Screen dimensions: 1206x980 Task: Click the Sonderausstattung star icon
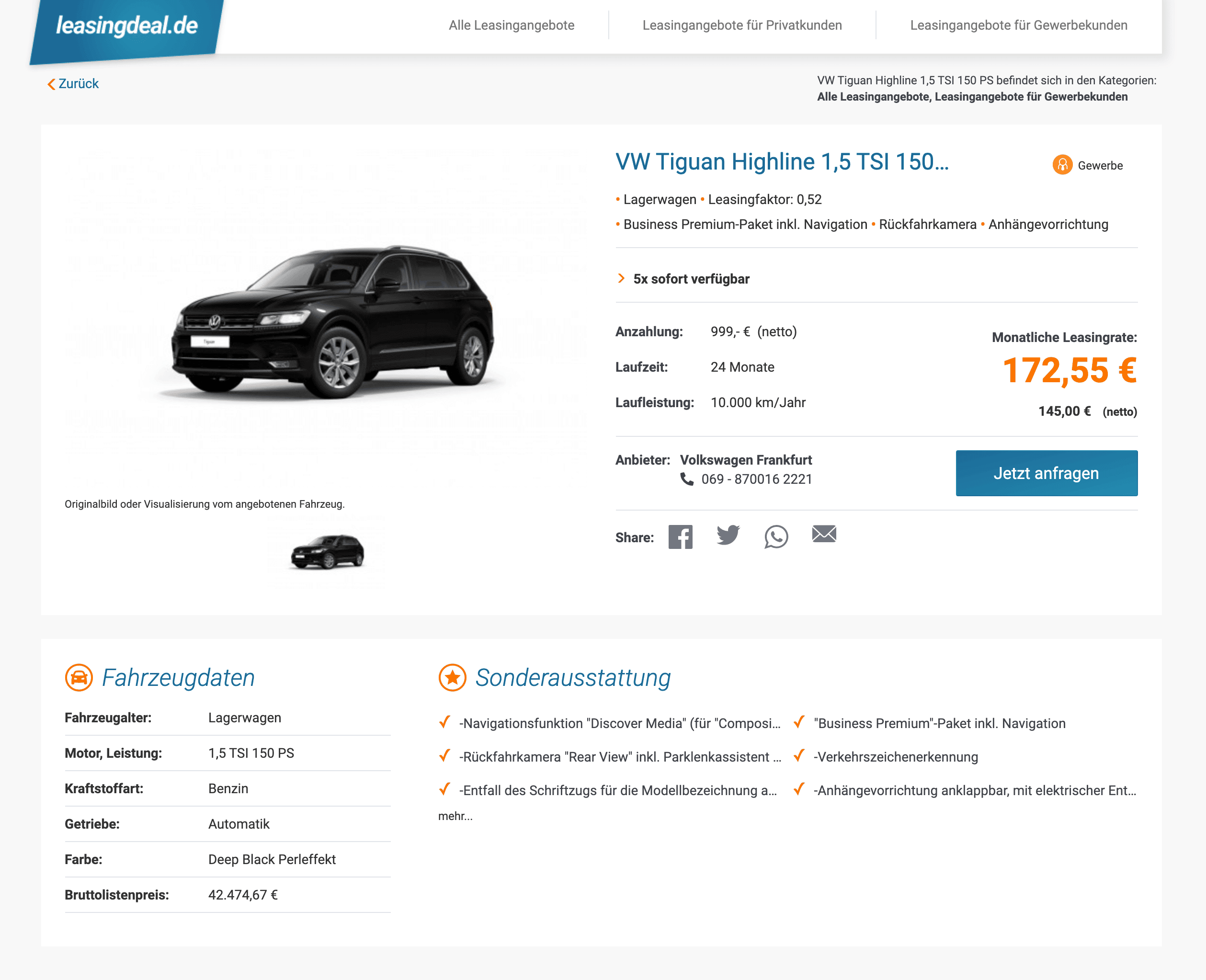pyautogui.click(x=453, y=677)
